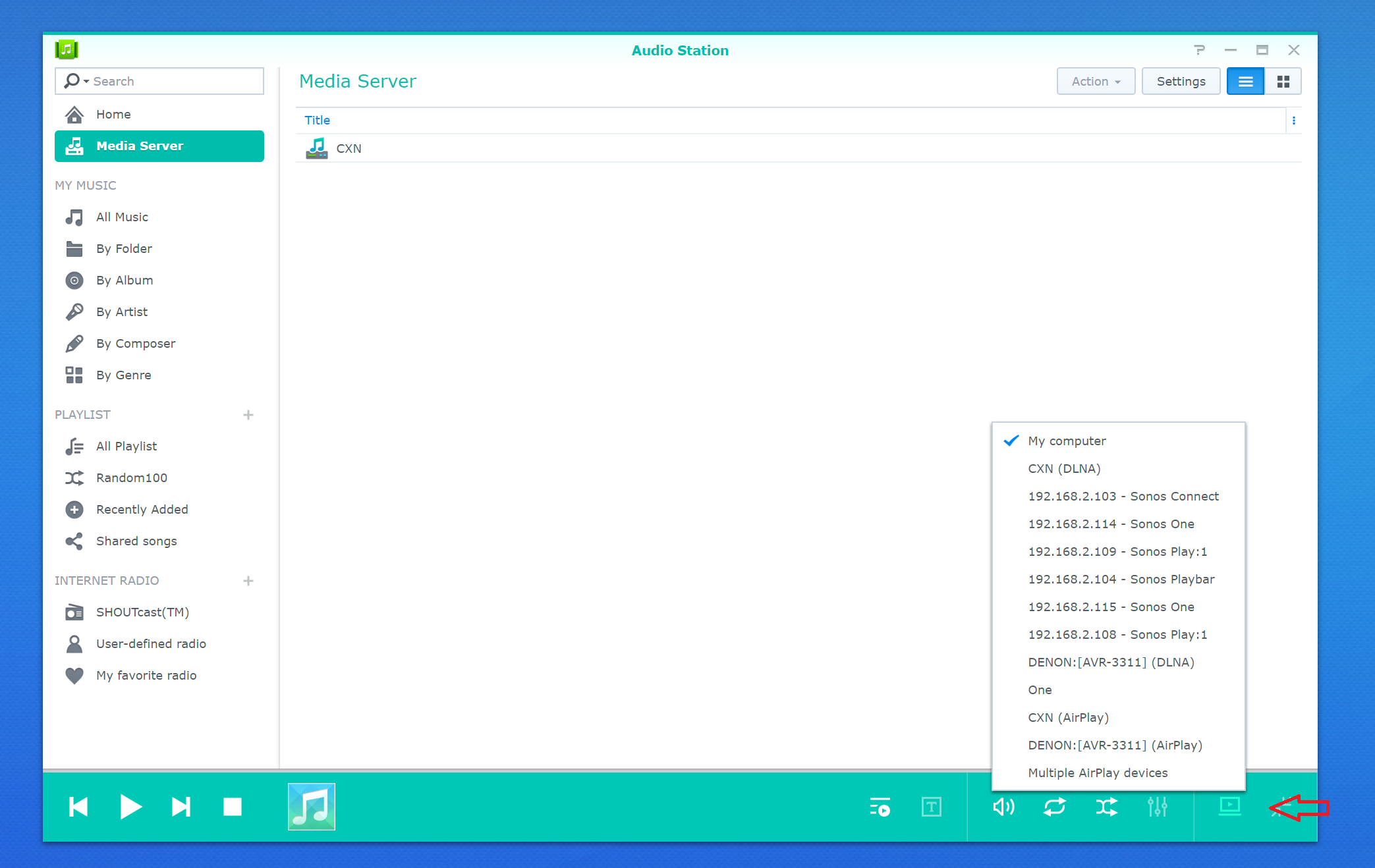Show the lyrics panel icon

(932, 807)
